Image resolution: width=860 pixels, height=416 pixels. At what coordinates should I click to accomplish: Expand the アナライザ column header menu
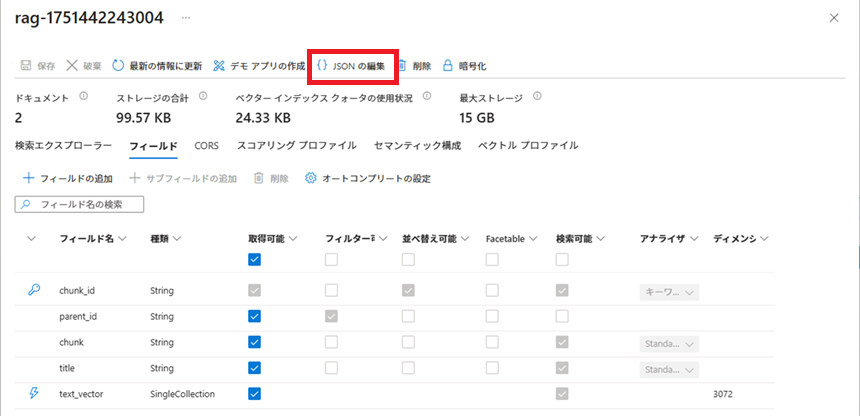click(694, 239)
